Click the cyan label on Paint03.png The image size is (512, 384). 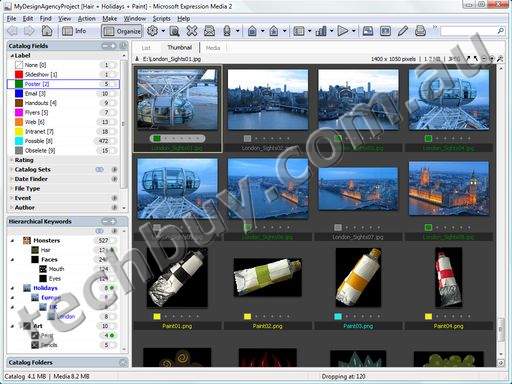point(338,316)
